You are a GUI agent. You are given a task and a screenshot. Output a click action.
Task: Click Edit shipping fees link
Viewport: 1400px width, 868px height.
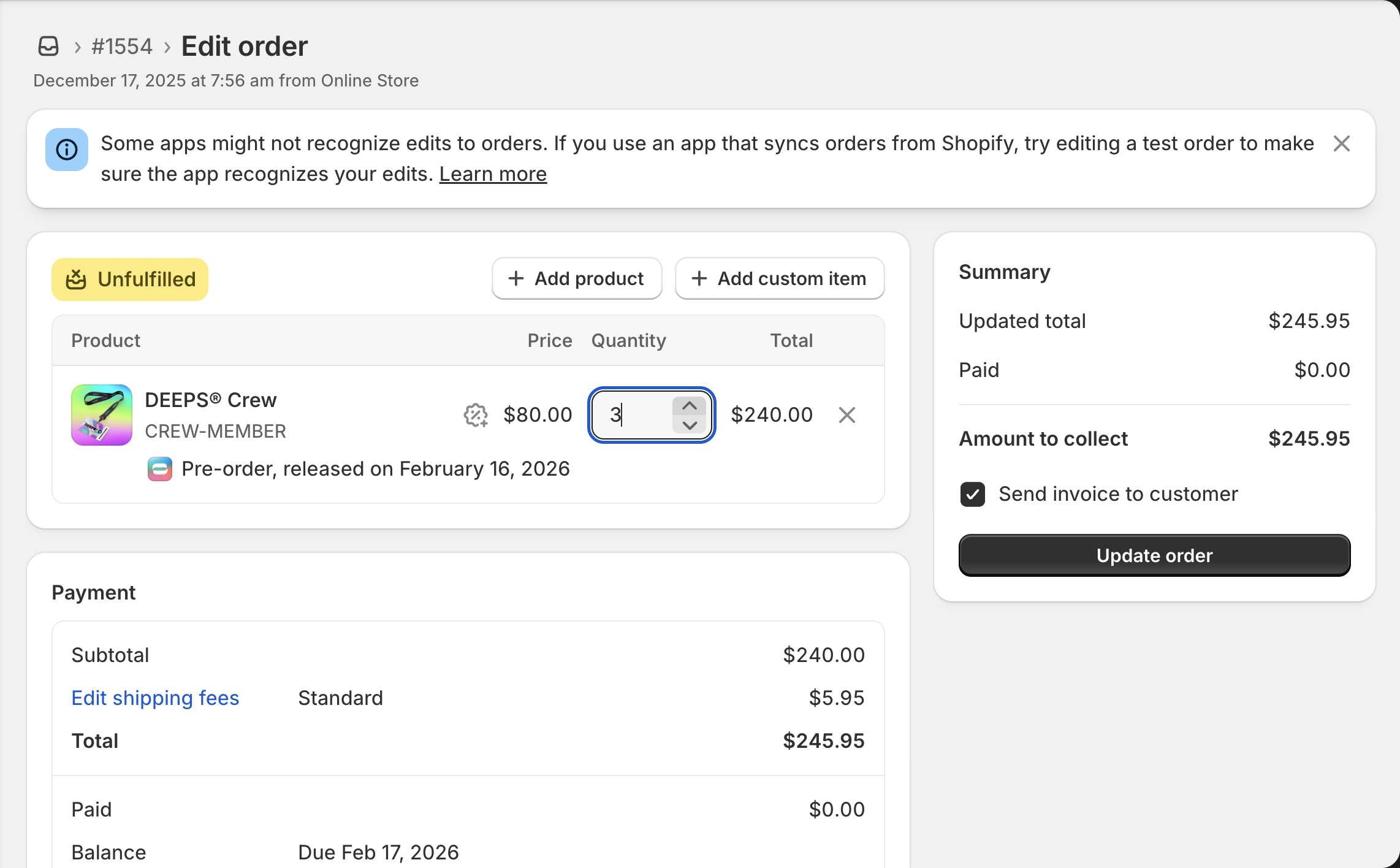pos(155,698)
